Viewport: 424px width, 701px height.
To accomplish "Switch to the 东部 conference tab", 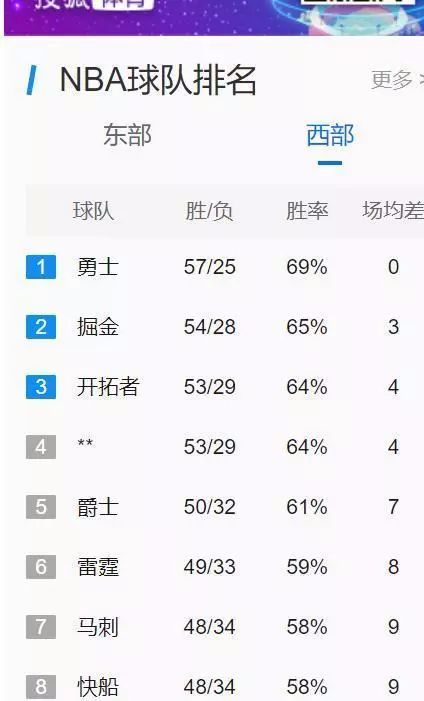I will coord(127,135).
